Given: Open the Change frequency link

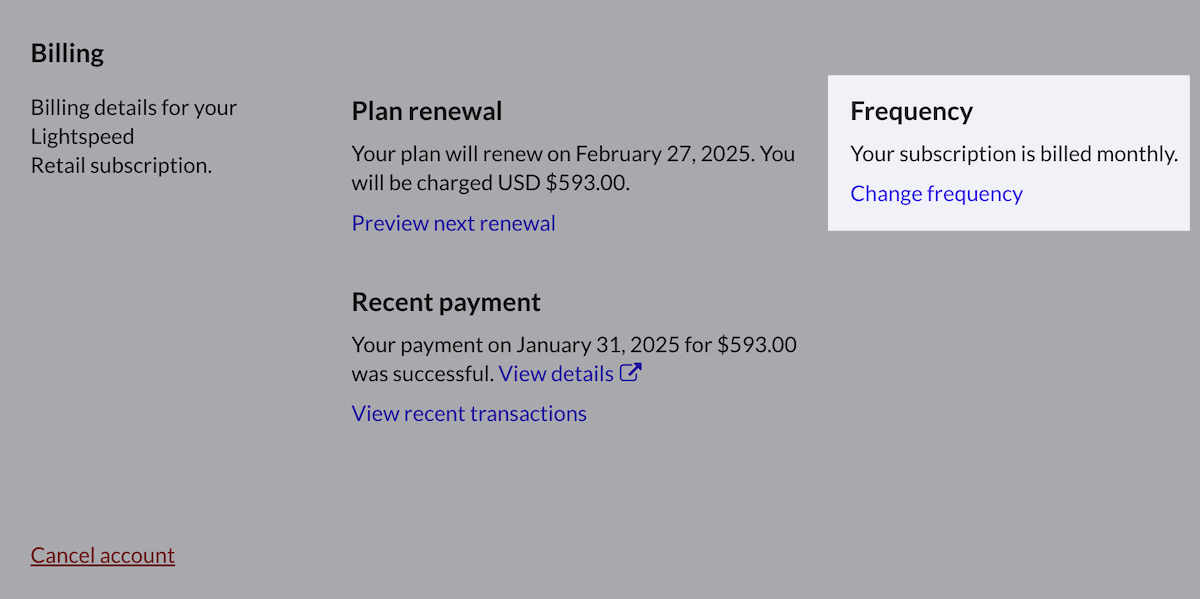Looking at the screenshot, I should [936, 193].
